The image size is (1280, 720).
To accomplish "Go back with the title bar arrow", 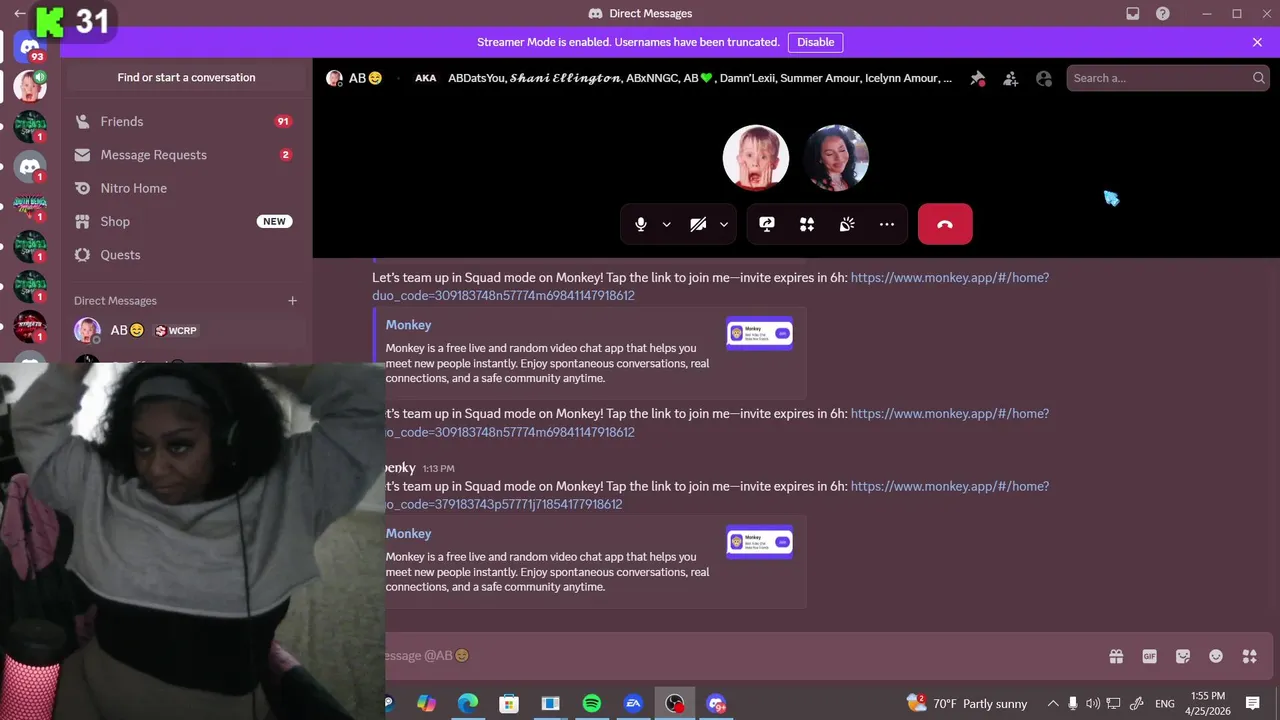I will [x=20, y=14].
